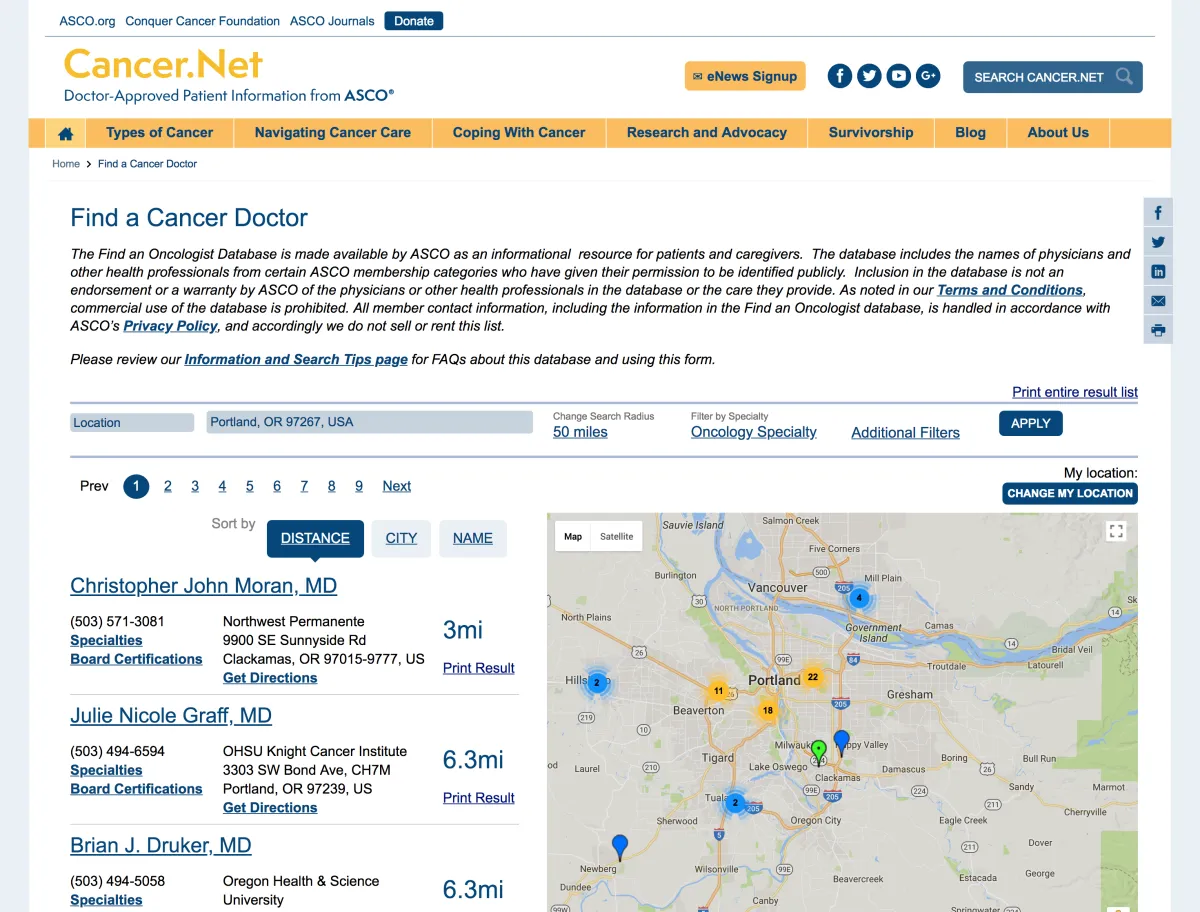Click Home in the breadcrumb

[66, 164]
